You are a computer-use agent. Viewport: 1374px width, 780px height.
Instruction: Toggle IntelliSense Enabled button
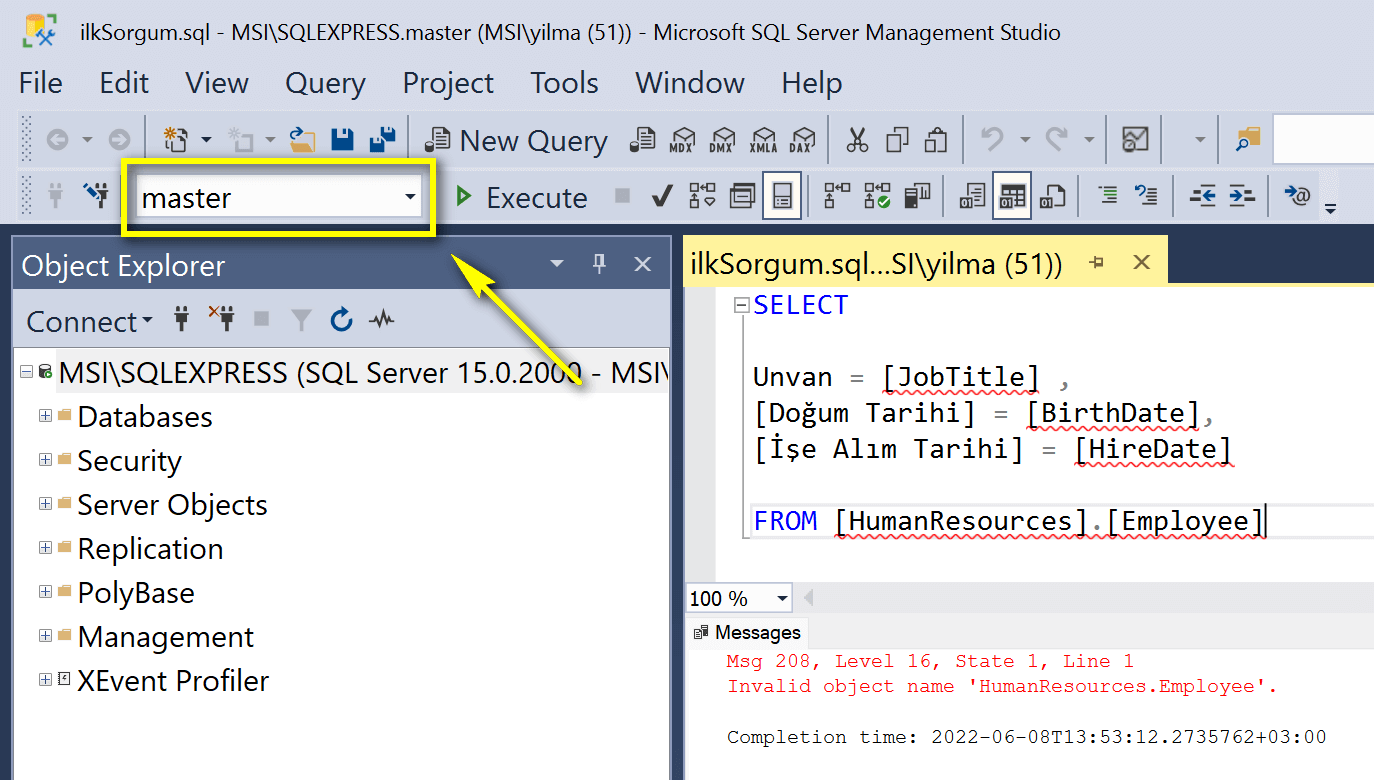tap(781, 196)
